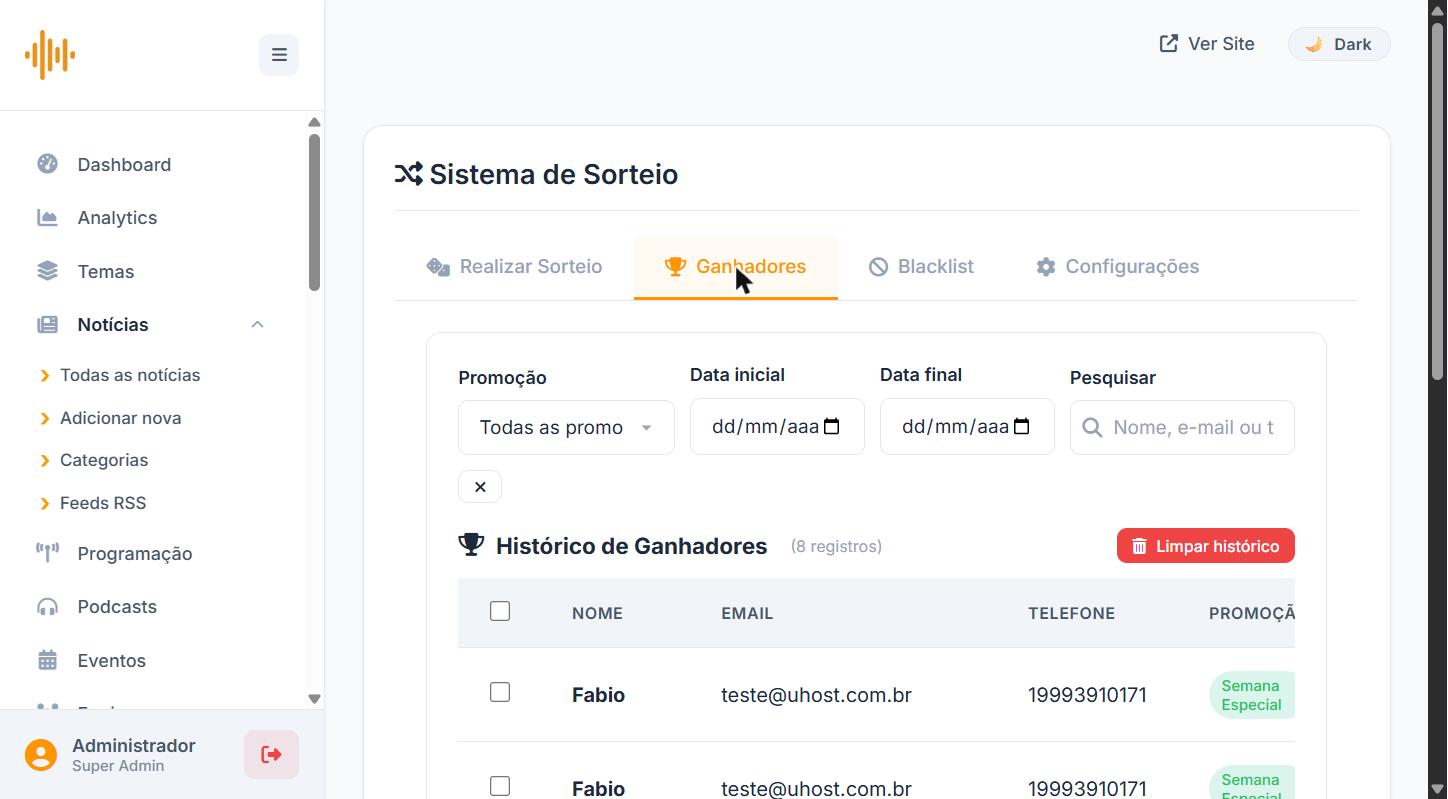Click the Ver Site external link icon
Viewport: 1448px width, 799px height.
pos(1168,43)
